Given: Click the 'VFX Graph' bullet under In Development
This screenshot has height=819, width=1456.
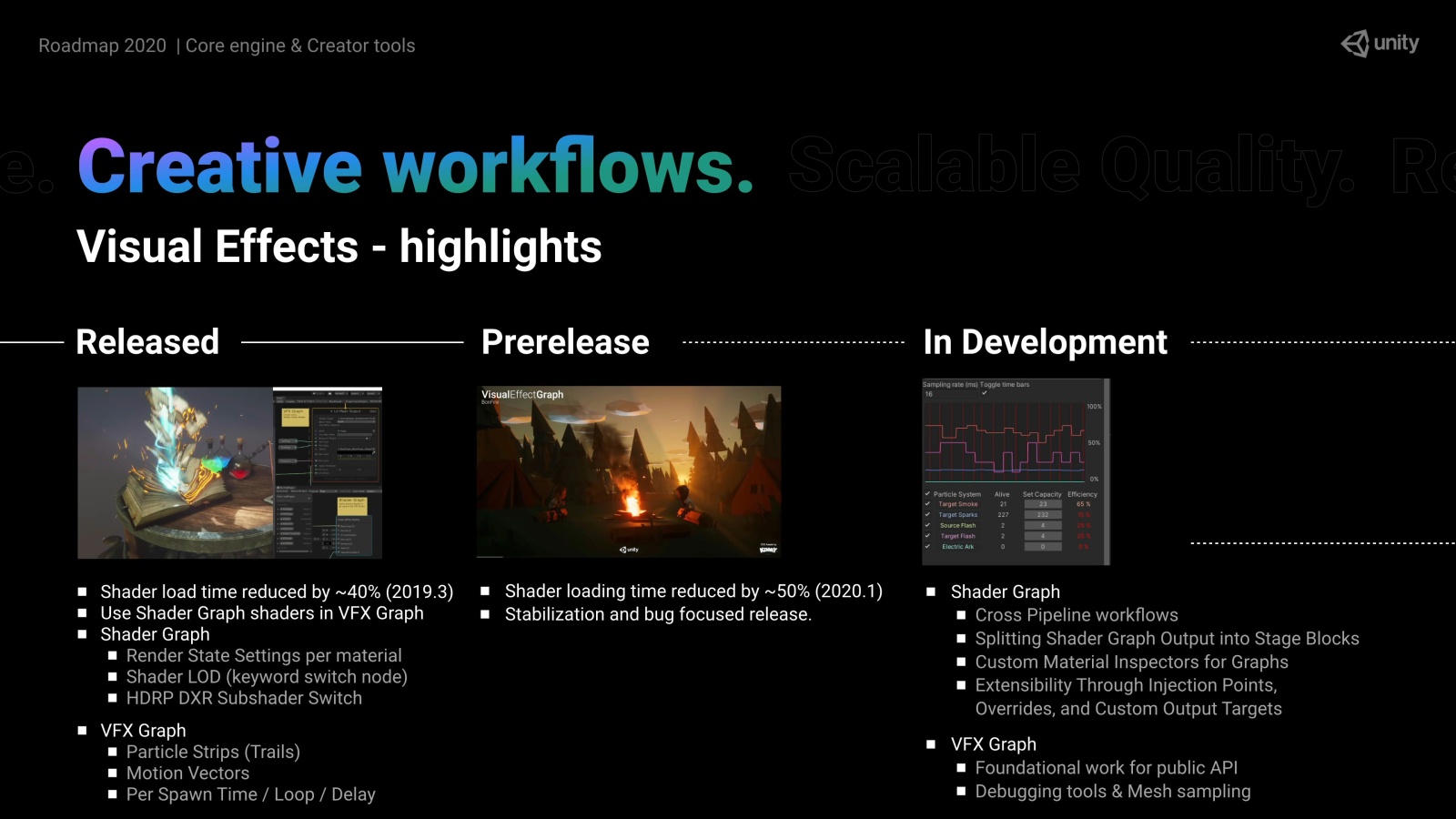Looking at the screenshot, I should click(x=994, y=744).
